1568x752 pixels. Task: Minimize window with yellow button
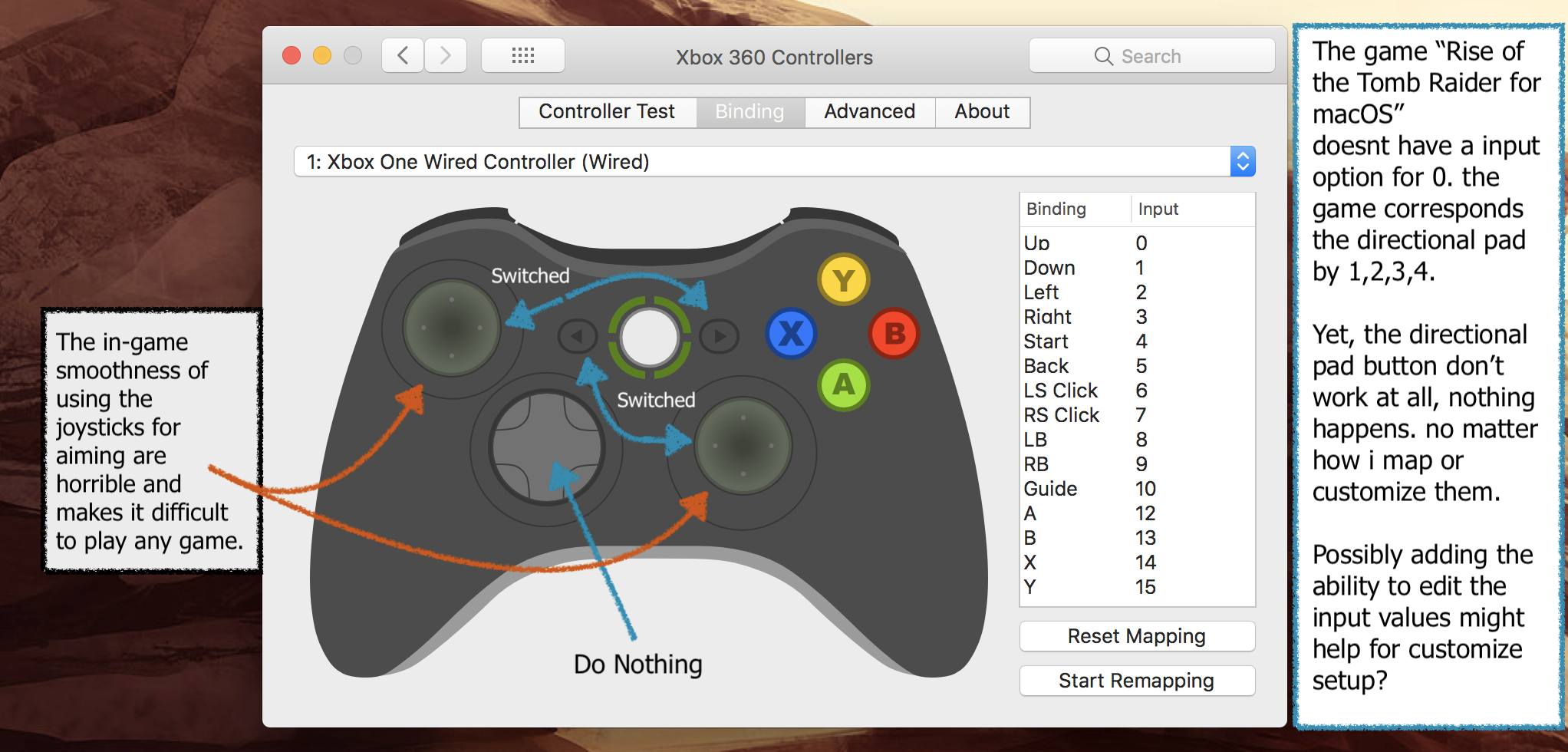pos(322,55)
